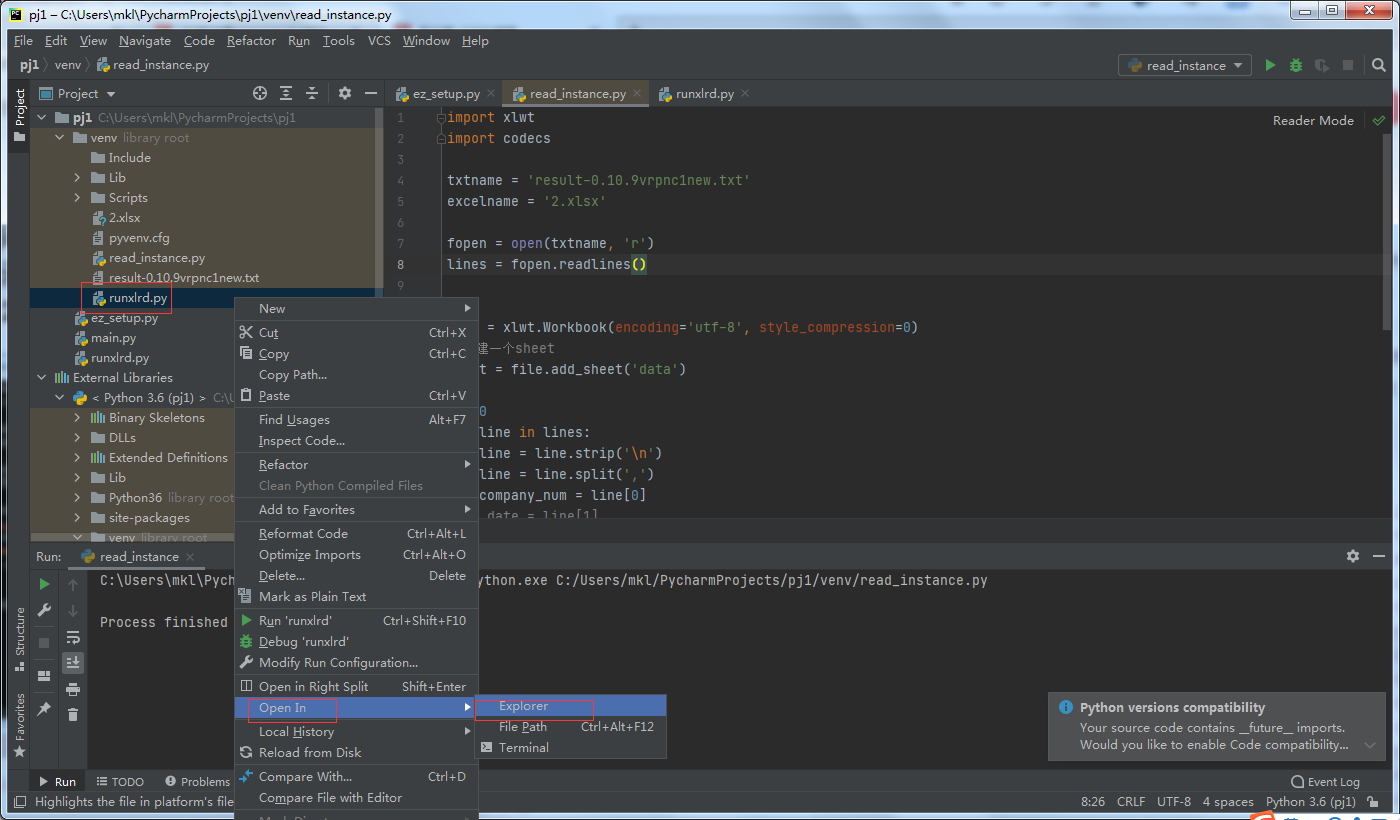Open the Refactor menu in menu bar
1400x820 pixels.
pyautogui.click(x=251, y=40)
